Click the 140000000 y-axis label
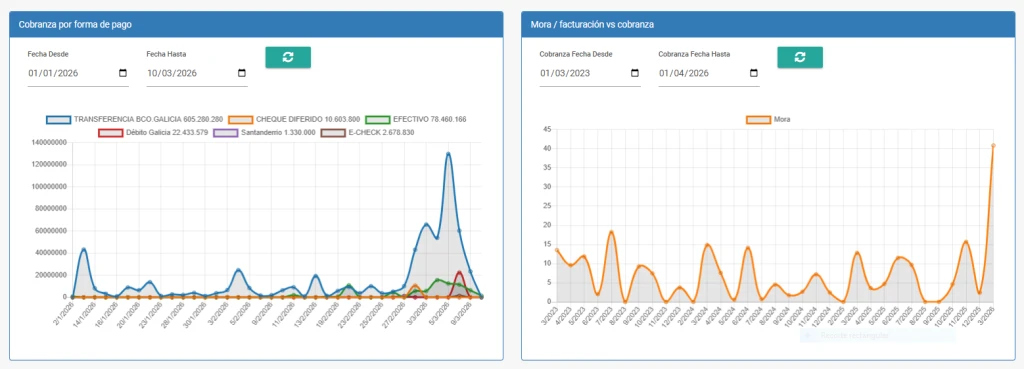The width and height of the screenshot is (1024, 369). coord(48,142)
